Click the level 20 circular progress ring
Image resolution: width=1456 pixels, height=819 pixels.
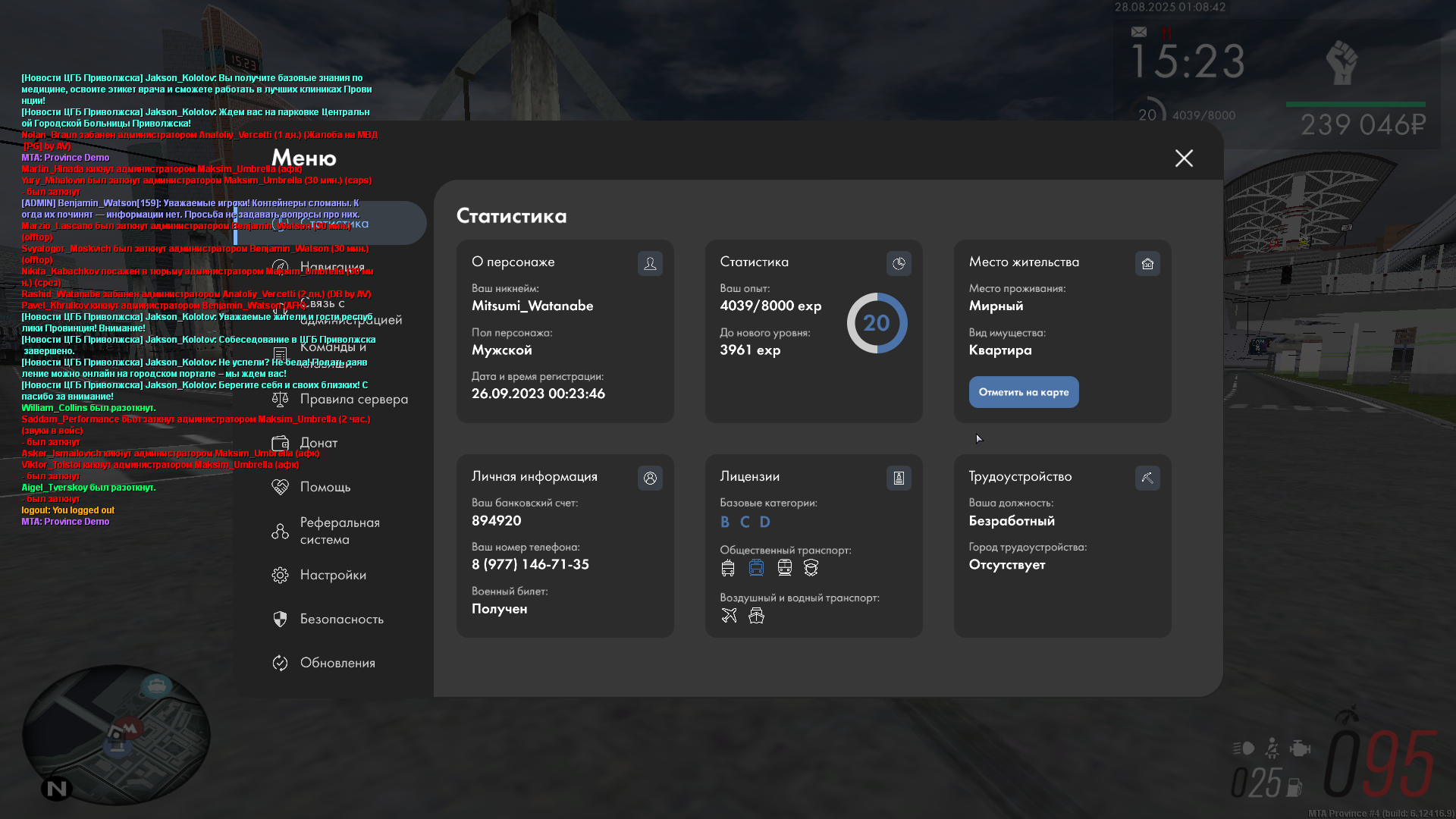tap(877, 323)
